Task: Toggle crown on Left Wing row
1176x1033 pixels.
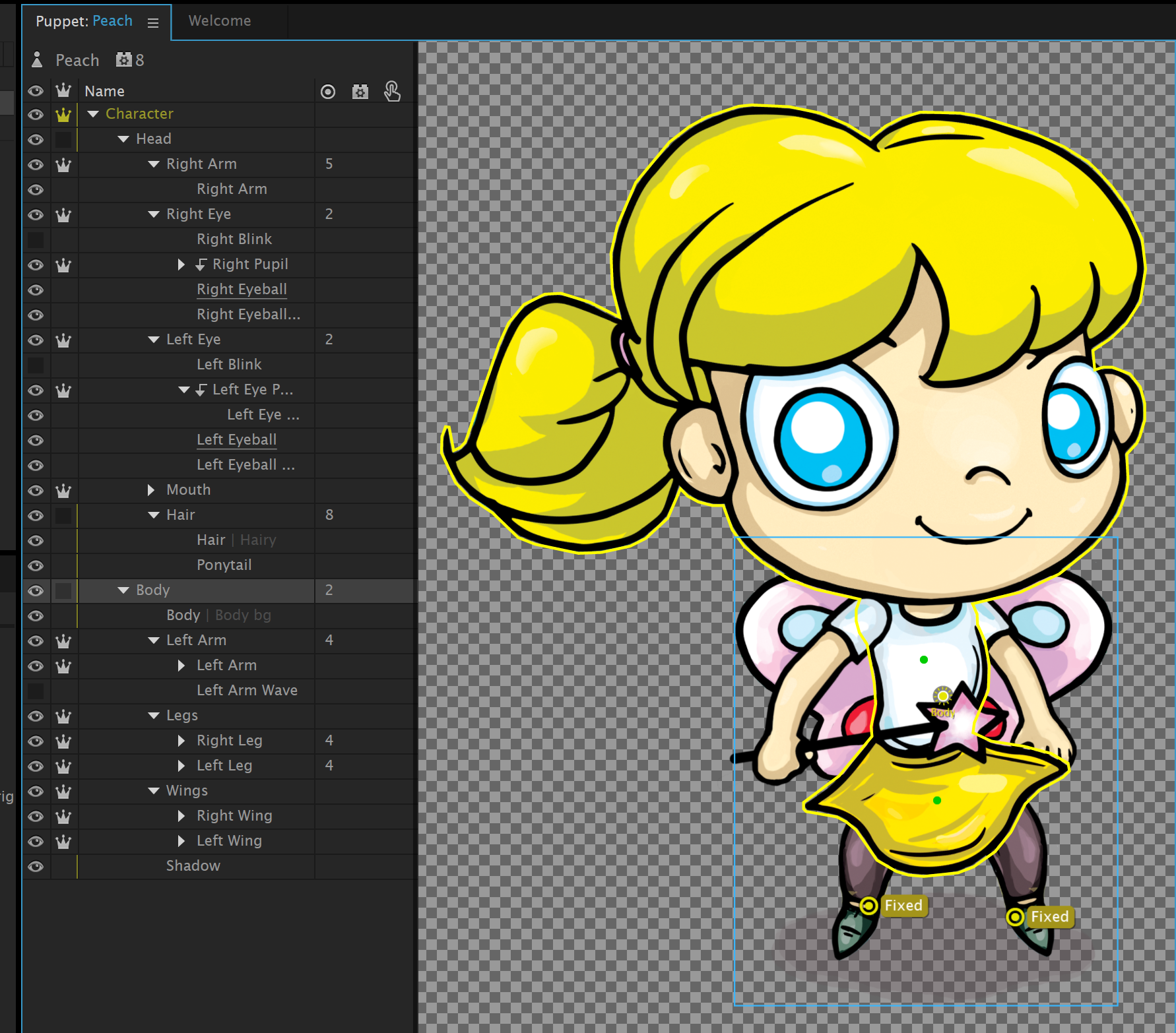Action: point(63,842)
